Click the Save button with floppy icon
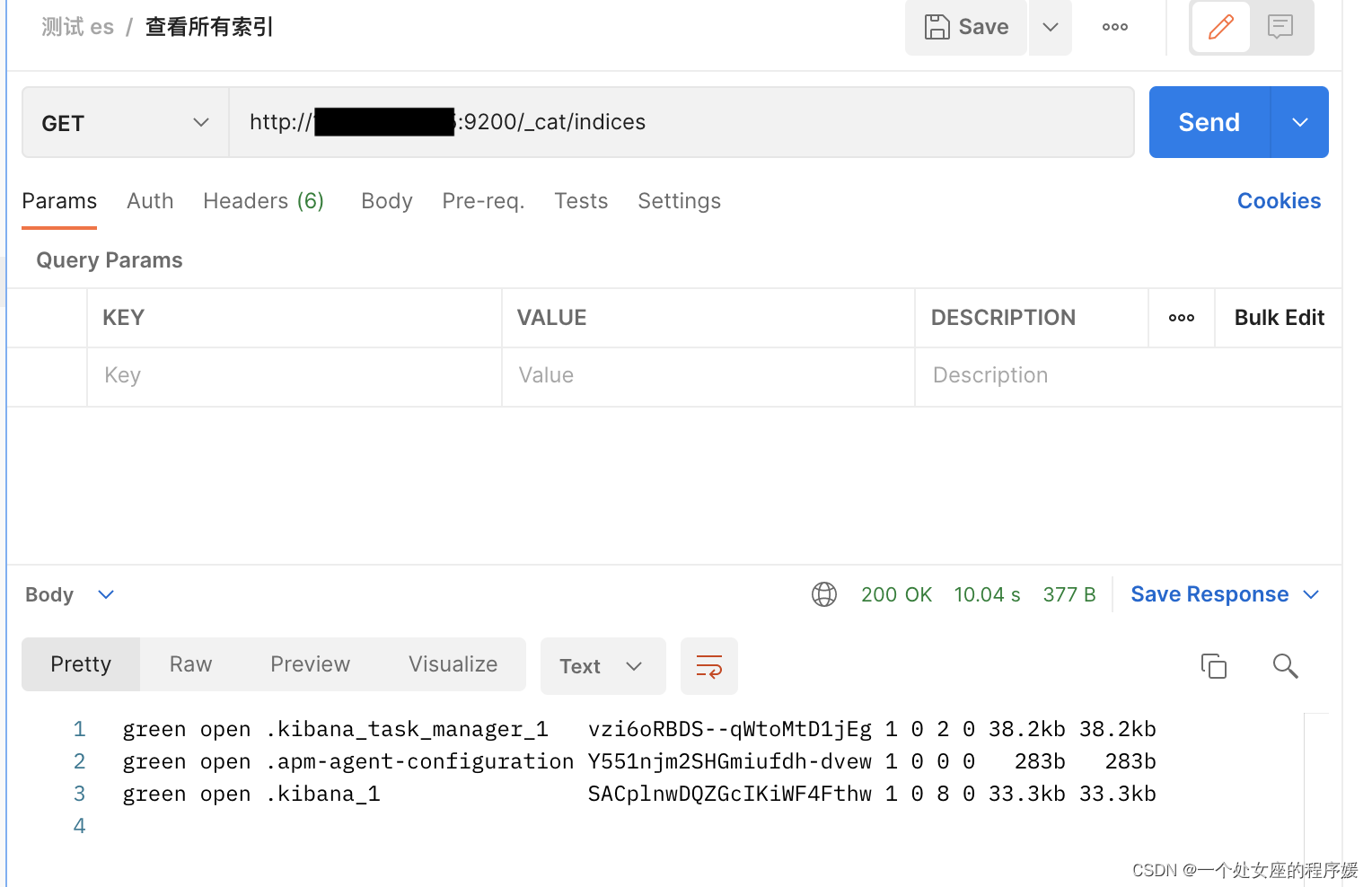1372x887 pixels. [x=966, y=27]
